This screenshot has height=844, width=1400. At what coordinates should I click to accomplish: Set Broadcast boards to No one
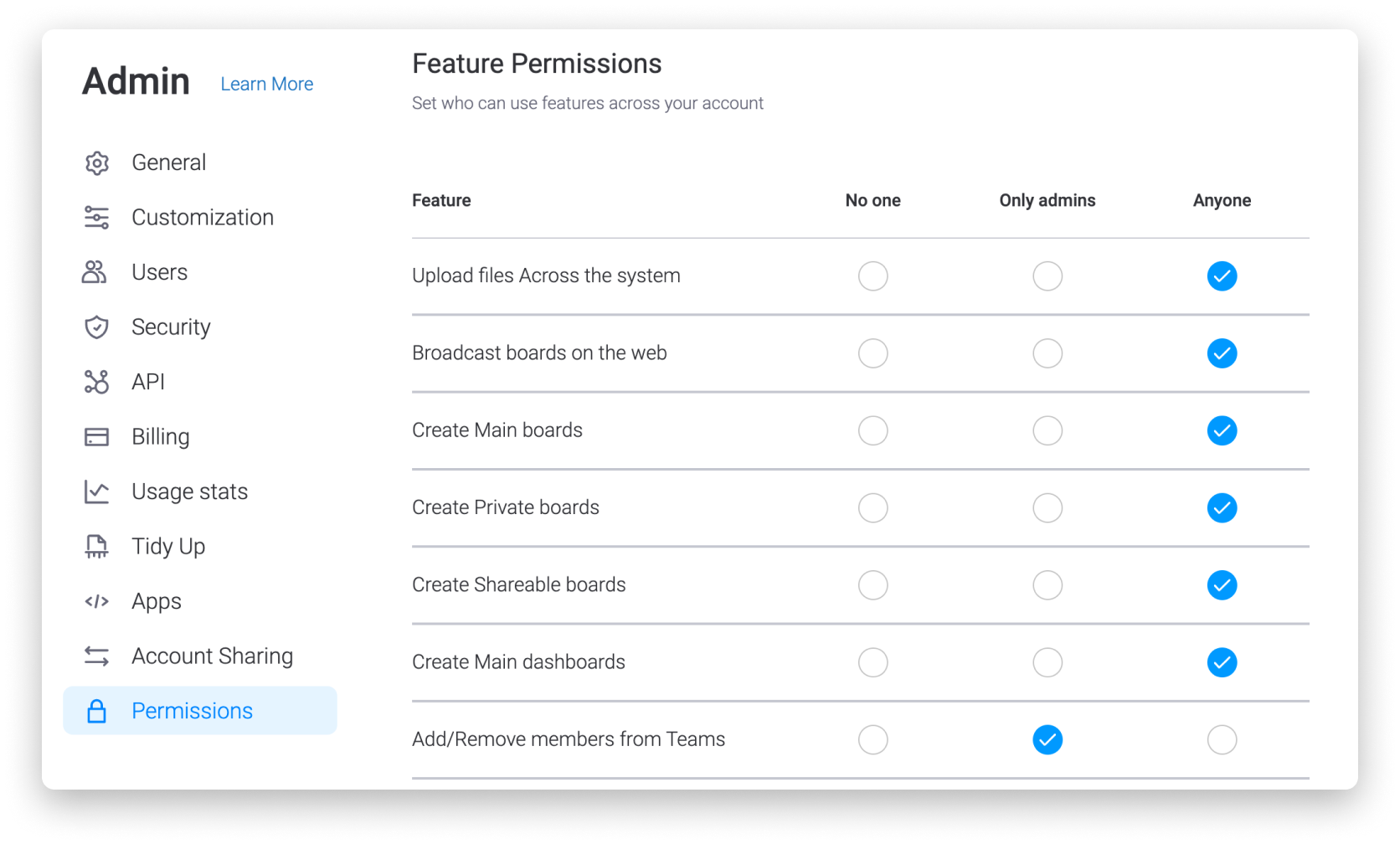873,353
